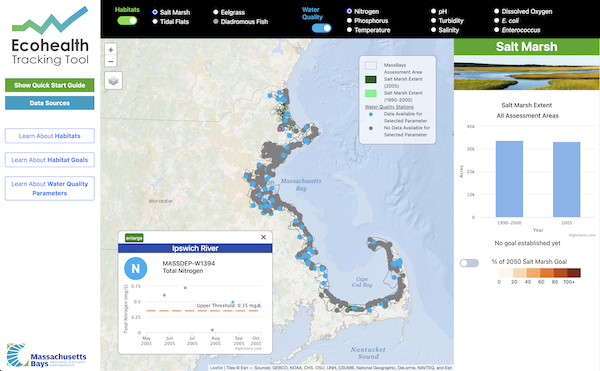The image size is (600, 371).
Task: Enable the 2050 Salt Marsh Goal toggle
Action: [469, 263]
